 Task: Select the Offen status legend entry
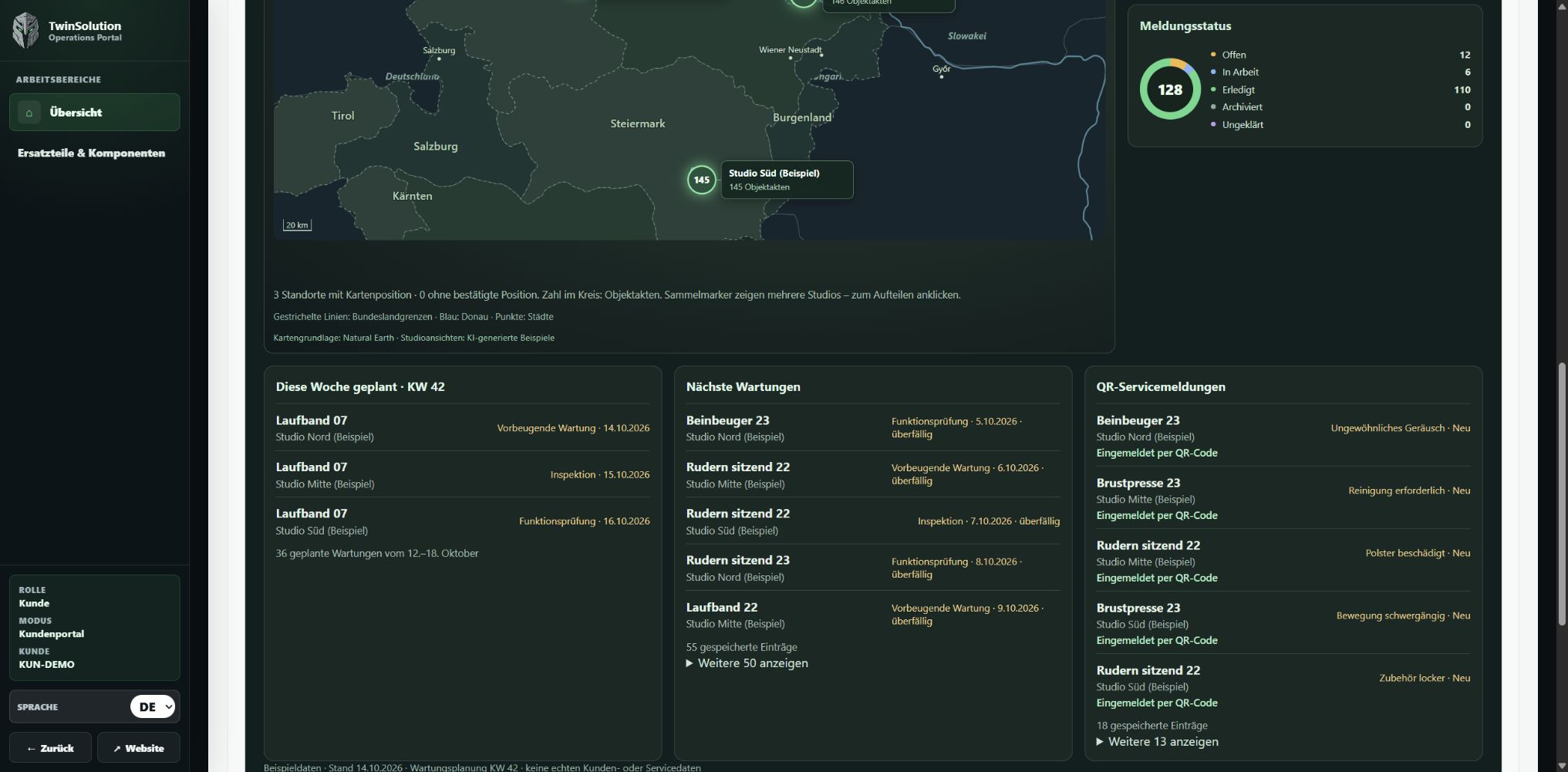[1340, 55]
